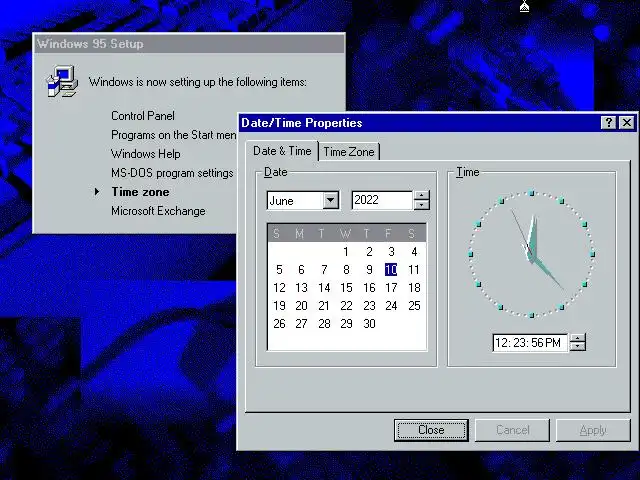Screen dimensions: 640x480
Task: Select day 30 in the calendar
Action: pyautogui.click(x=369, y=324)
